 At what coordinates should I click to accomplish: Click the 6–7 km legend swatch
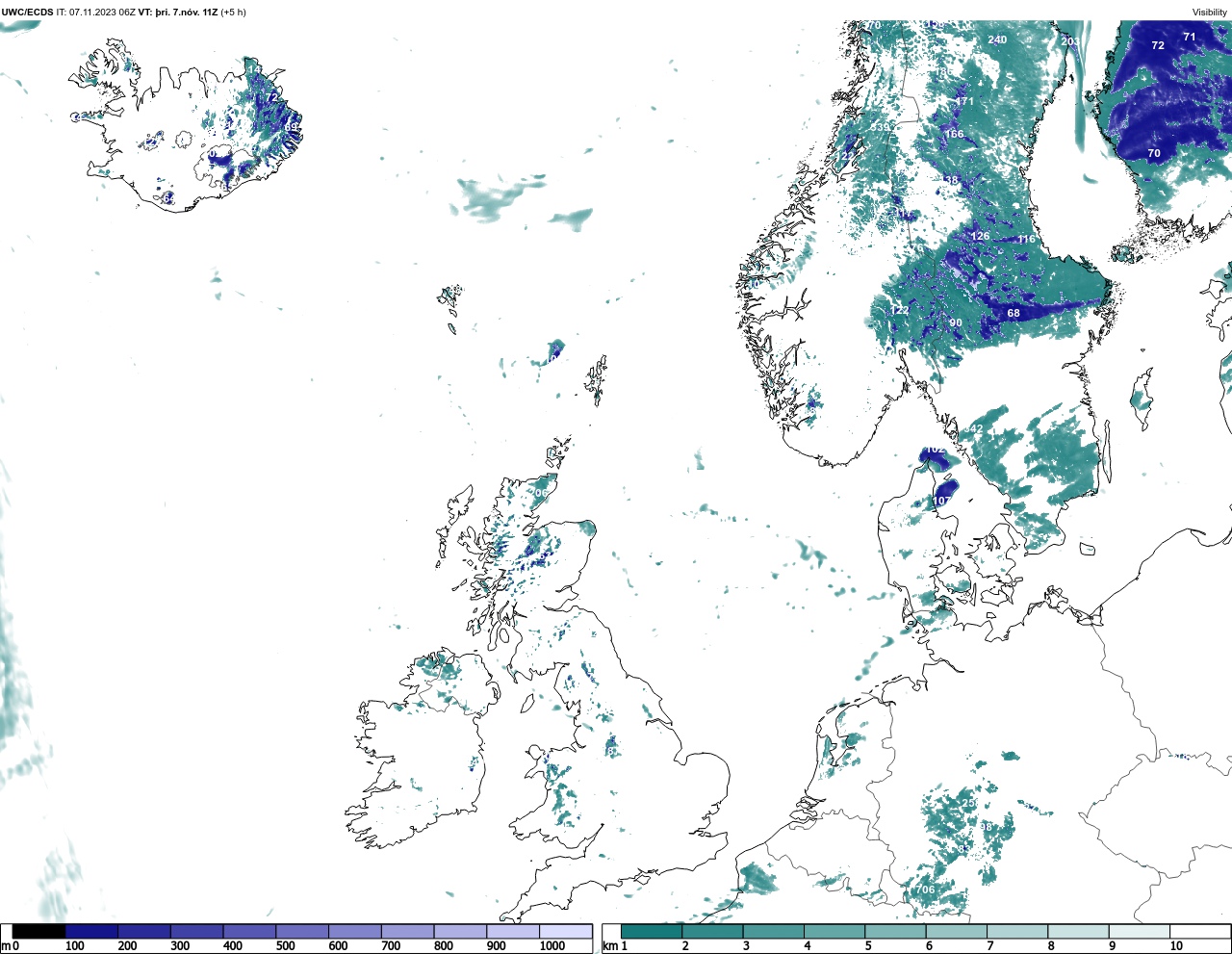pos(956,931)
